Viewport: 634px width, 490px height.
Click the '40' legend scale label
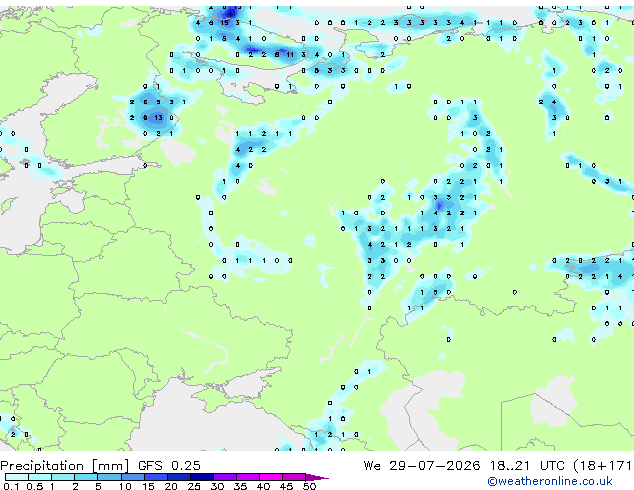click(263, 486)
